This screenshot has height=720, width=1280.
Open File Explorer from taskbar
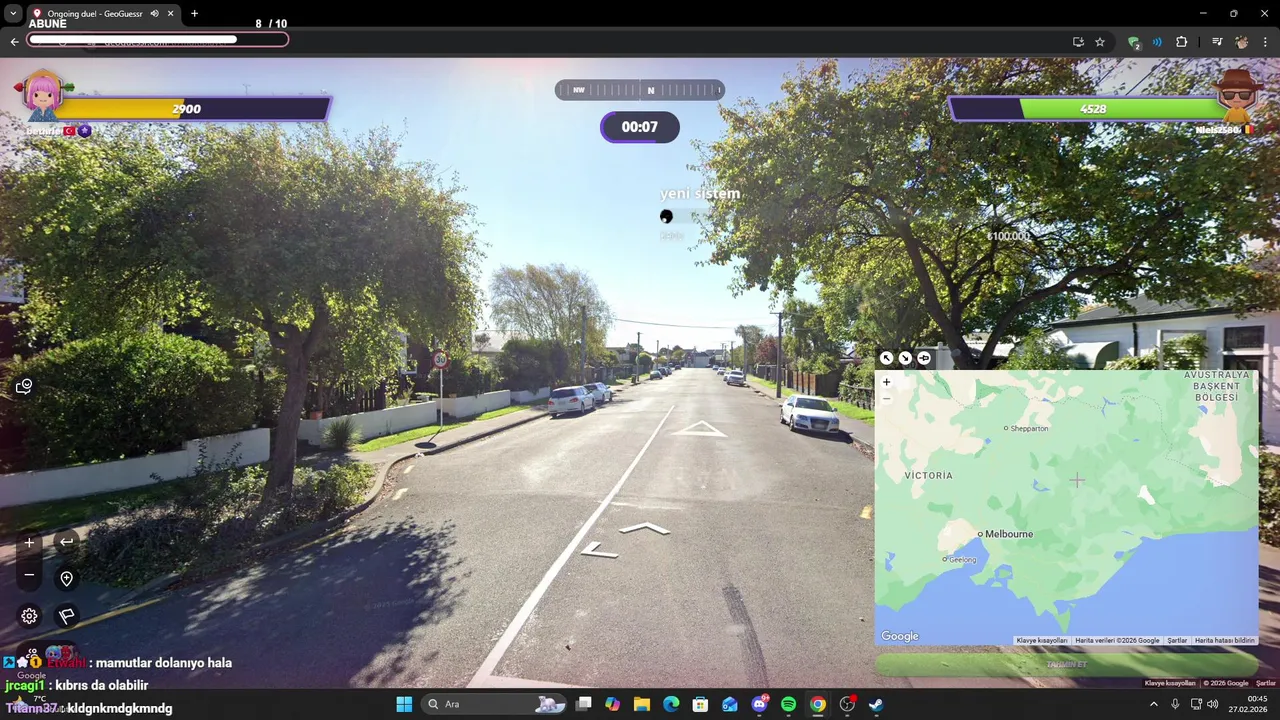pyautogui.click(x=642, y=704)
